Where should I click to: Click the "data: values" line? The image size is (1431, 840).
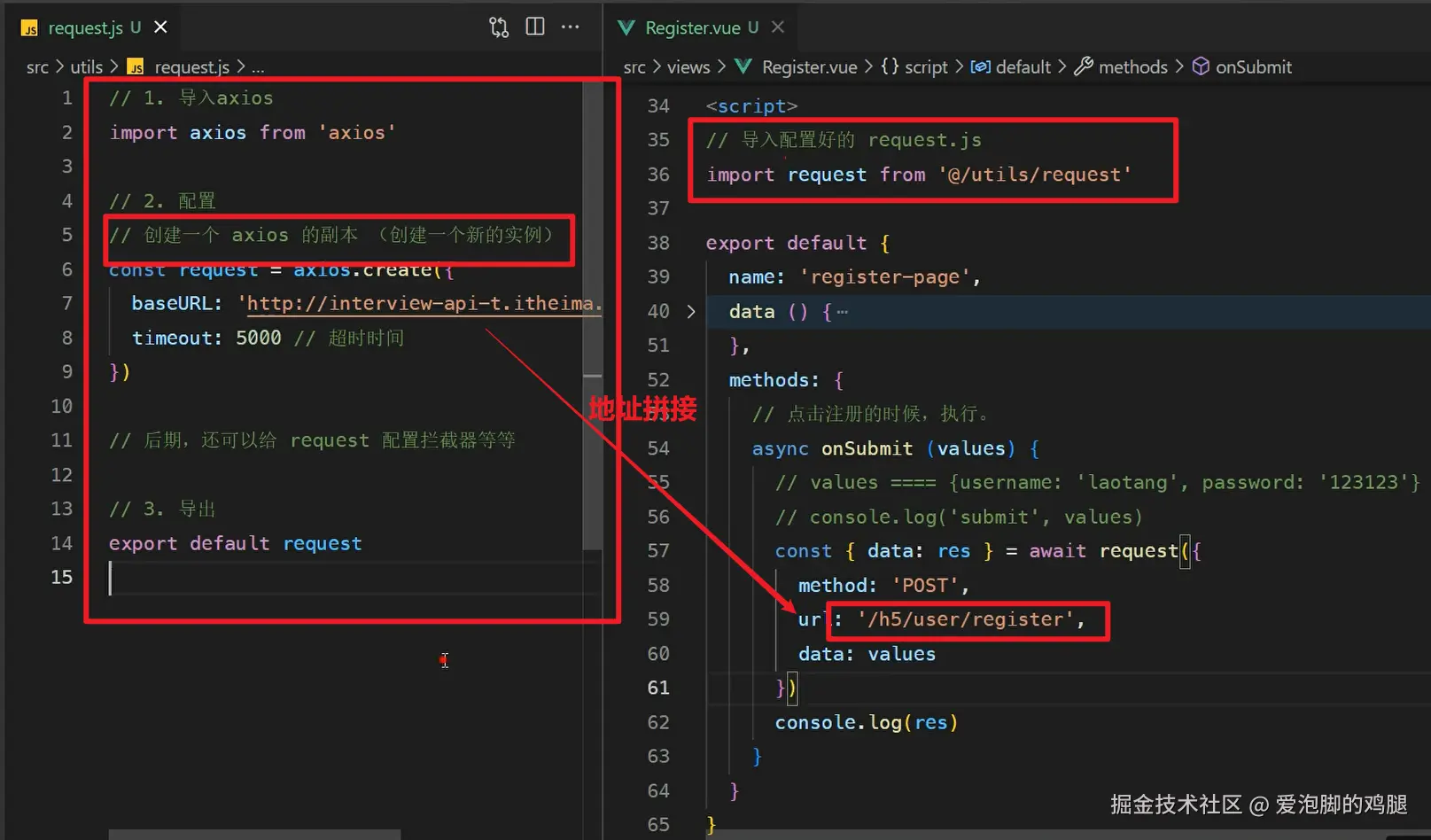coord(867,655)
